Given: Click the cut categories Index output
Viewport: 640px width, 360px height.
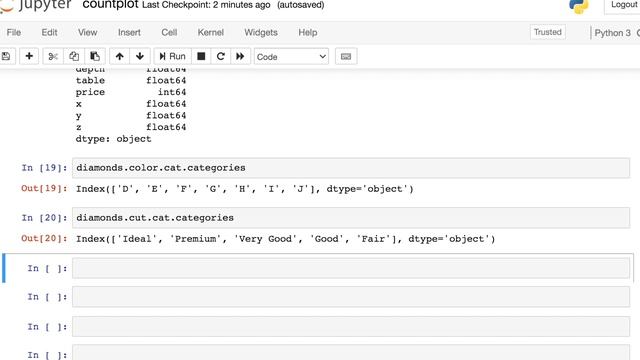Looking at the screenshot, I should pos(286,239).
